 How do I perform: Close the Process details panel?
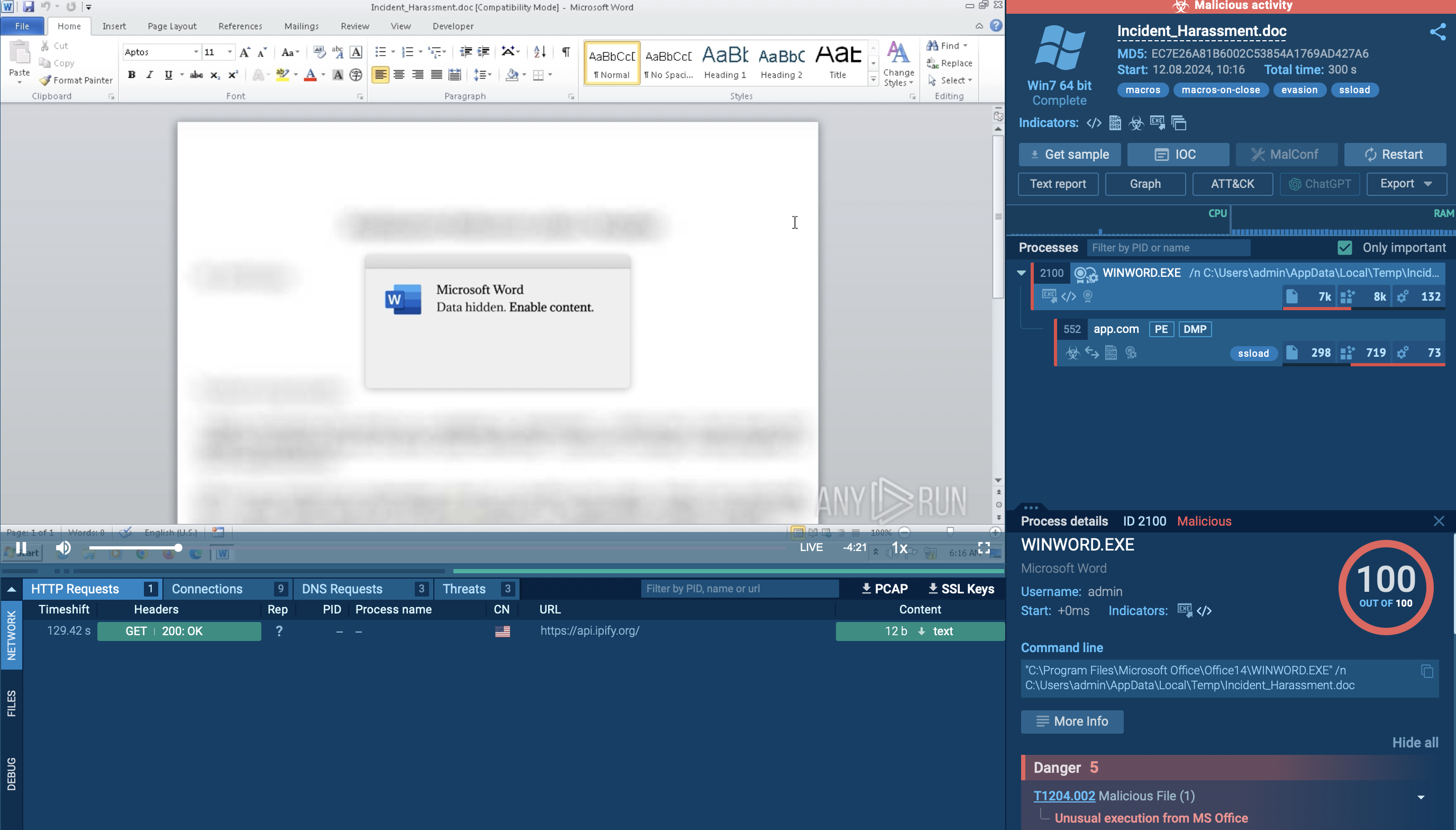(1439, 521)
